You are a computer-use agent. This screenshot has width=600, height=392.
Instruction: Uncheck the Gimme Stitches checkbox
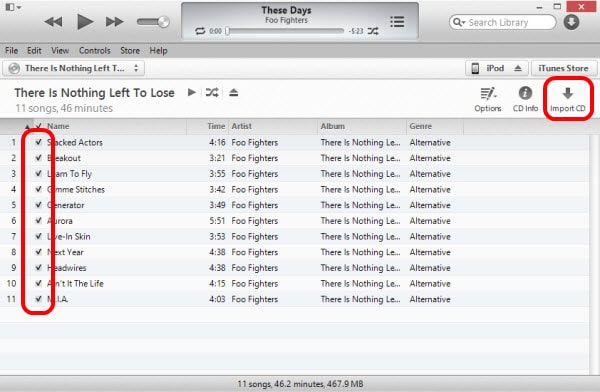[x=38, y=189]
